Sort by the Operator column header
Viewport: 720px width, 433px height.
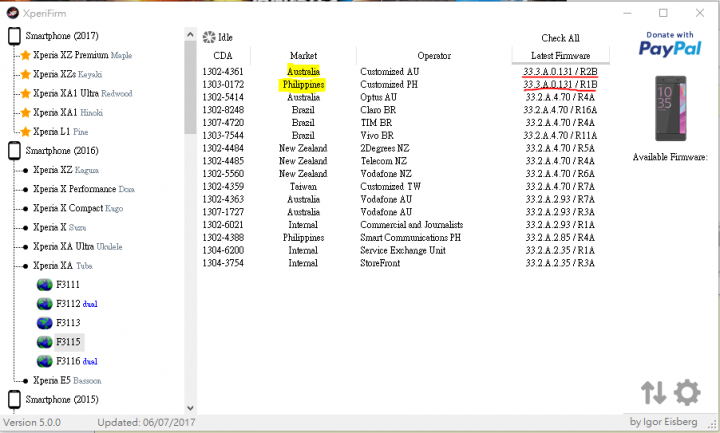tap(434, 56)
